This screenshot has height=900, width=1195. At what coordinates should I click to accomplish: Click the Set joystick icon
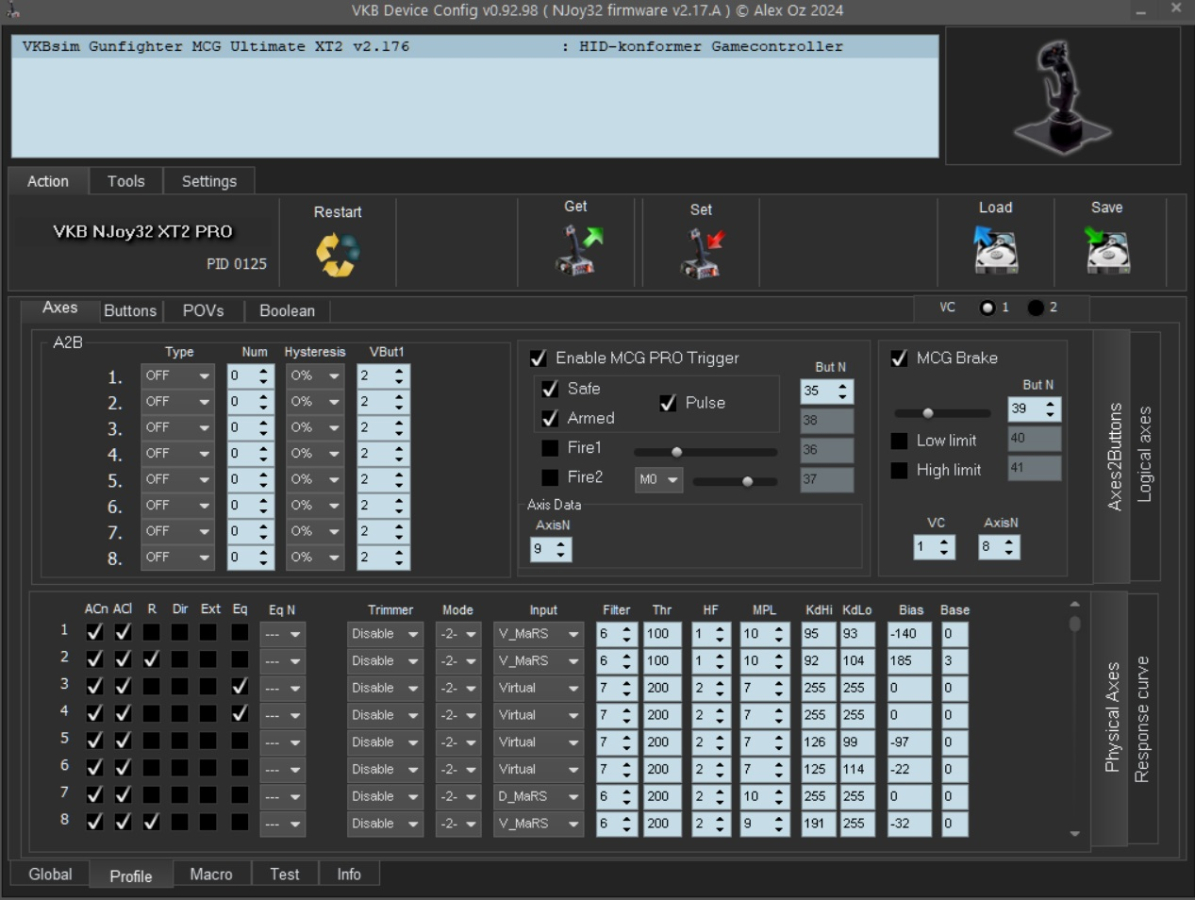pos(702,254)
